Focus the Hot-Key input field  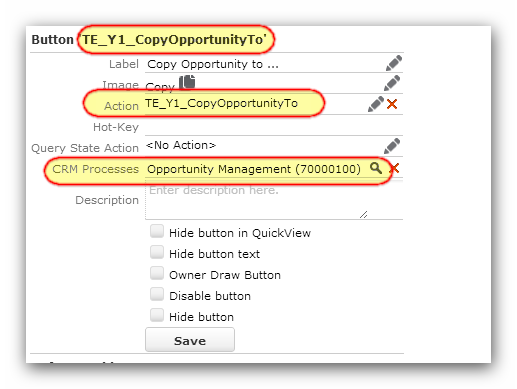pyautogui.click(x=274, y=127)
